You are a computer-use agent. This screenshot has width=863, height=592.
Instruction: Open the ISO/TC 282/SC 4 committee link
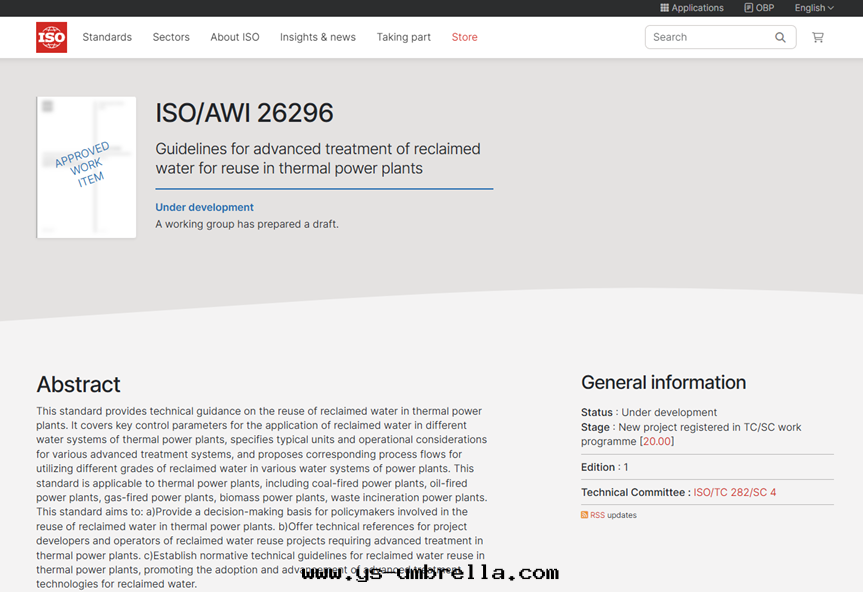tap(735, 492)
